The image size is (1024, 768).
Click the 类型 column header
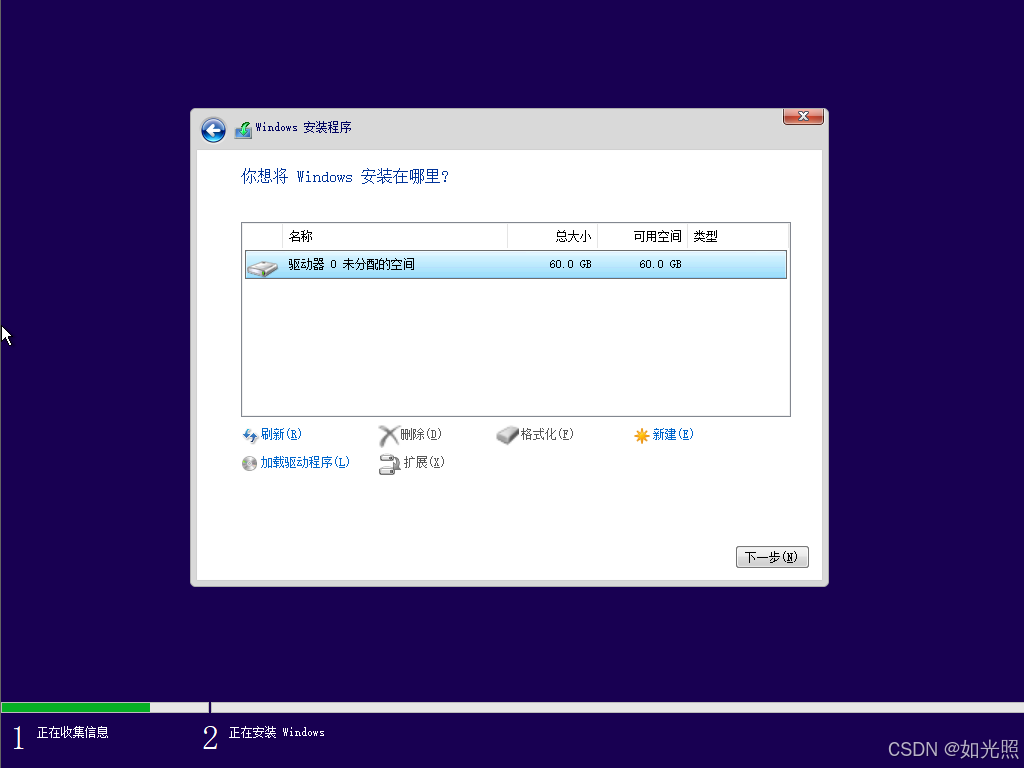pos(738,236)
